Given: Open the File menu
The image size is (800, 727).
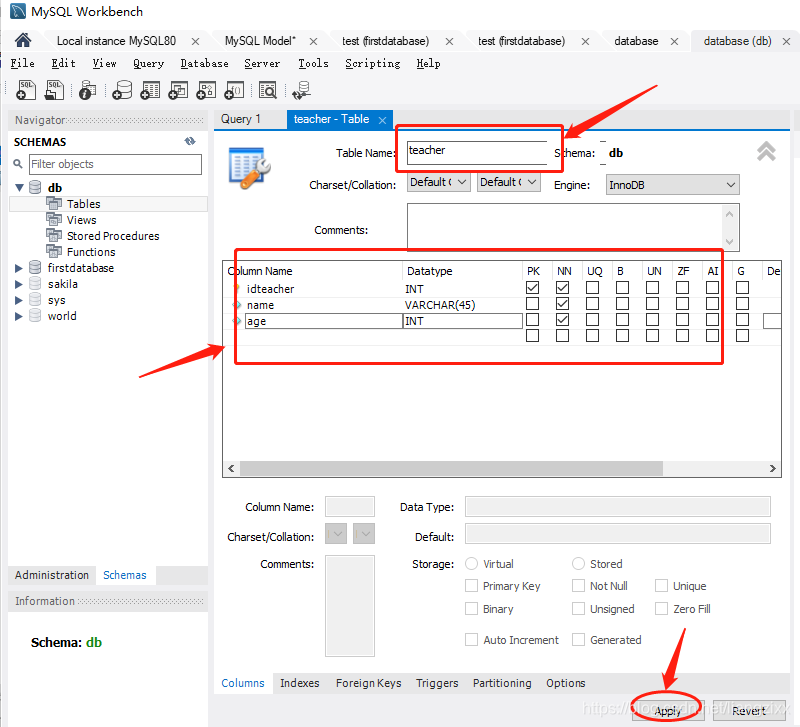Looking at the screenshot, I should (22, 63).
